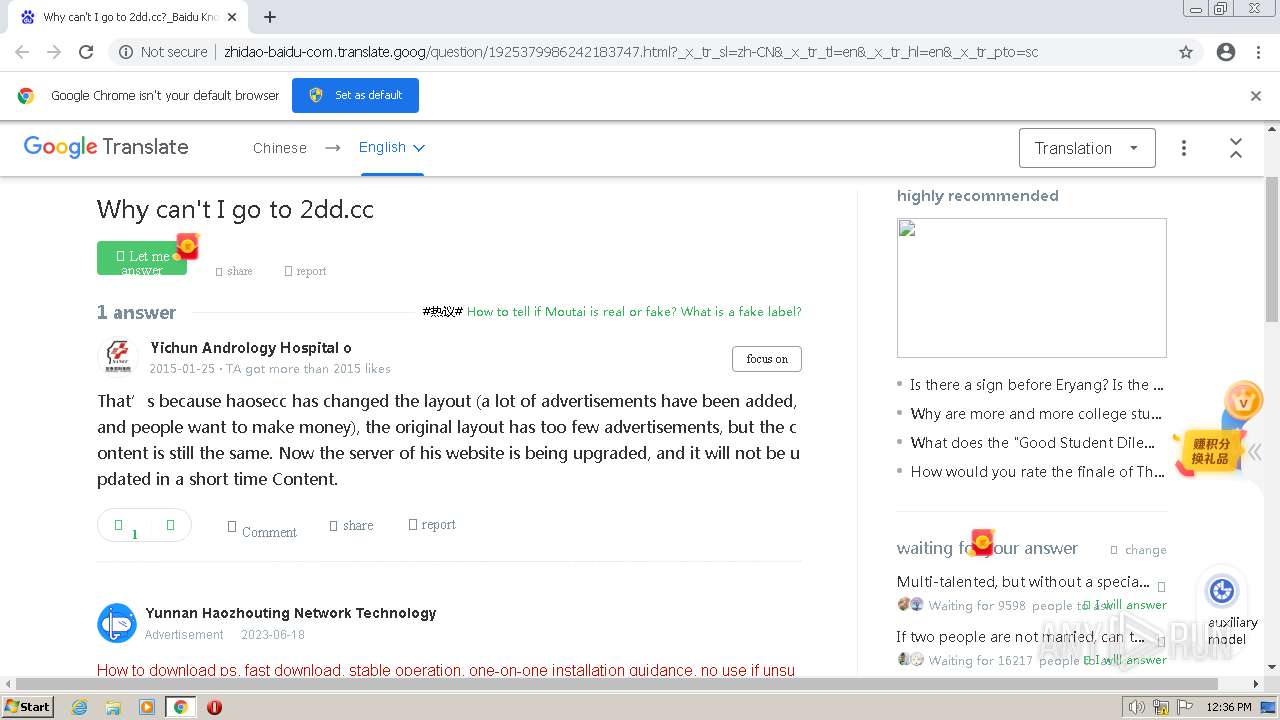Open the Yichun Andrology Hospital profile name
Viewport: 1280px width, 720px height.
coord(251,348)
